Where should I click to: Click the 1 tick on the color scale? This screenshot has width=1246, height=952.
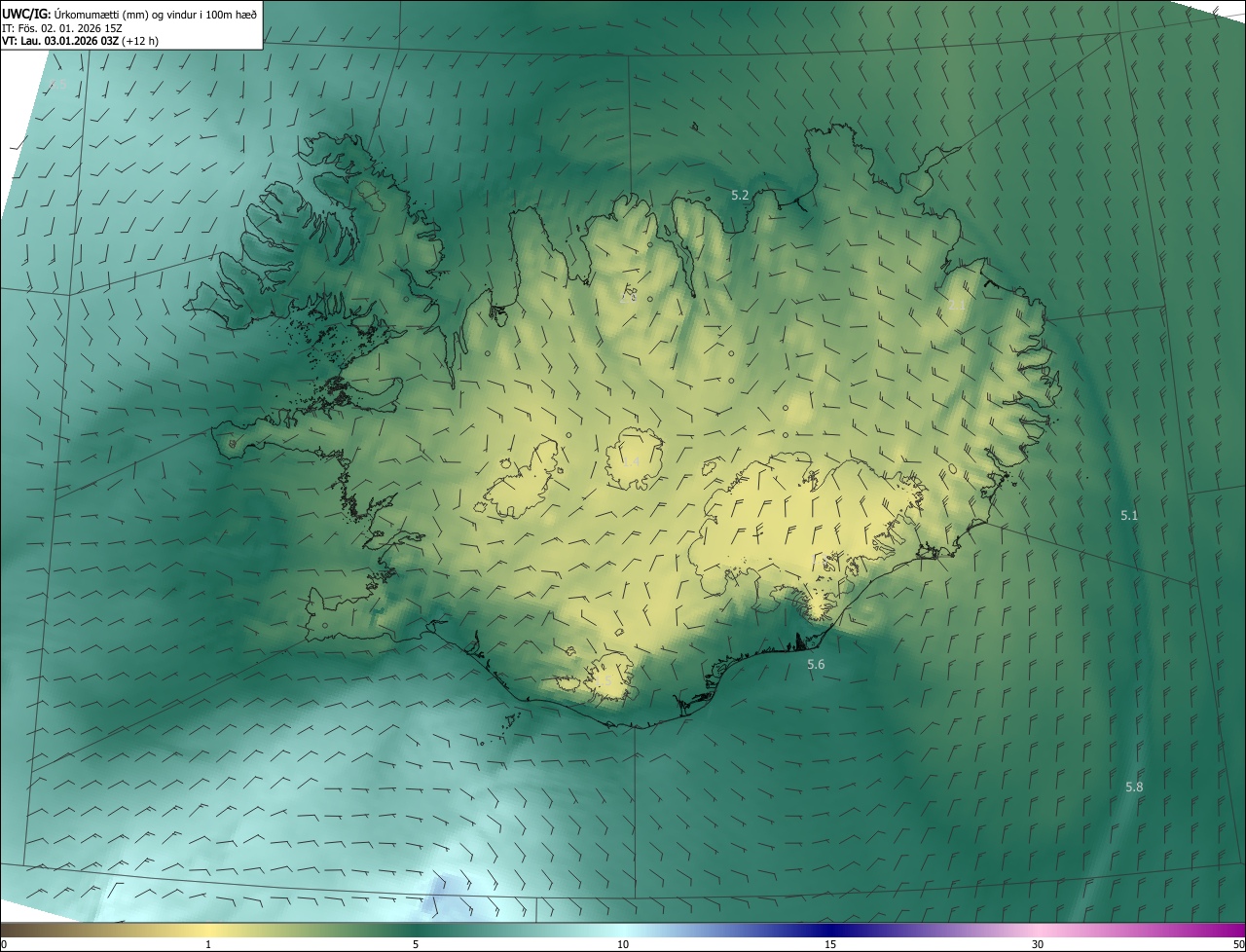point(208,944)
